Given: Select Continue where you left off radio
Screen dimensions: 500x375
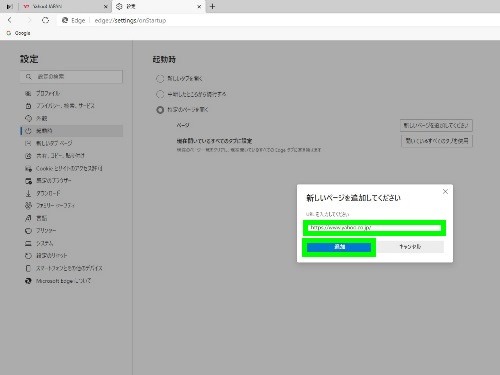Looking at the screenshot, I should coord(160,94).
